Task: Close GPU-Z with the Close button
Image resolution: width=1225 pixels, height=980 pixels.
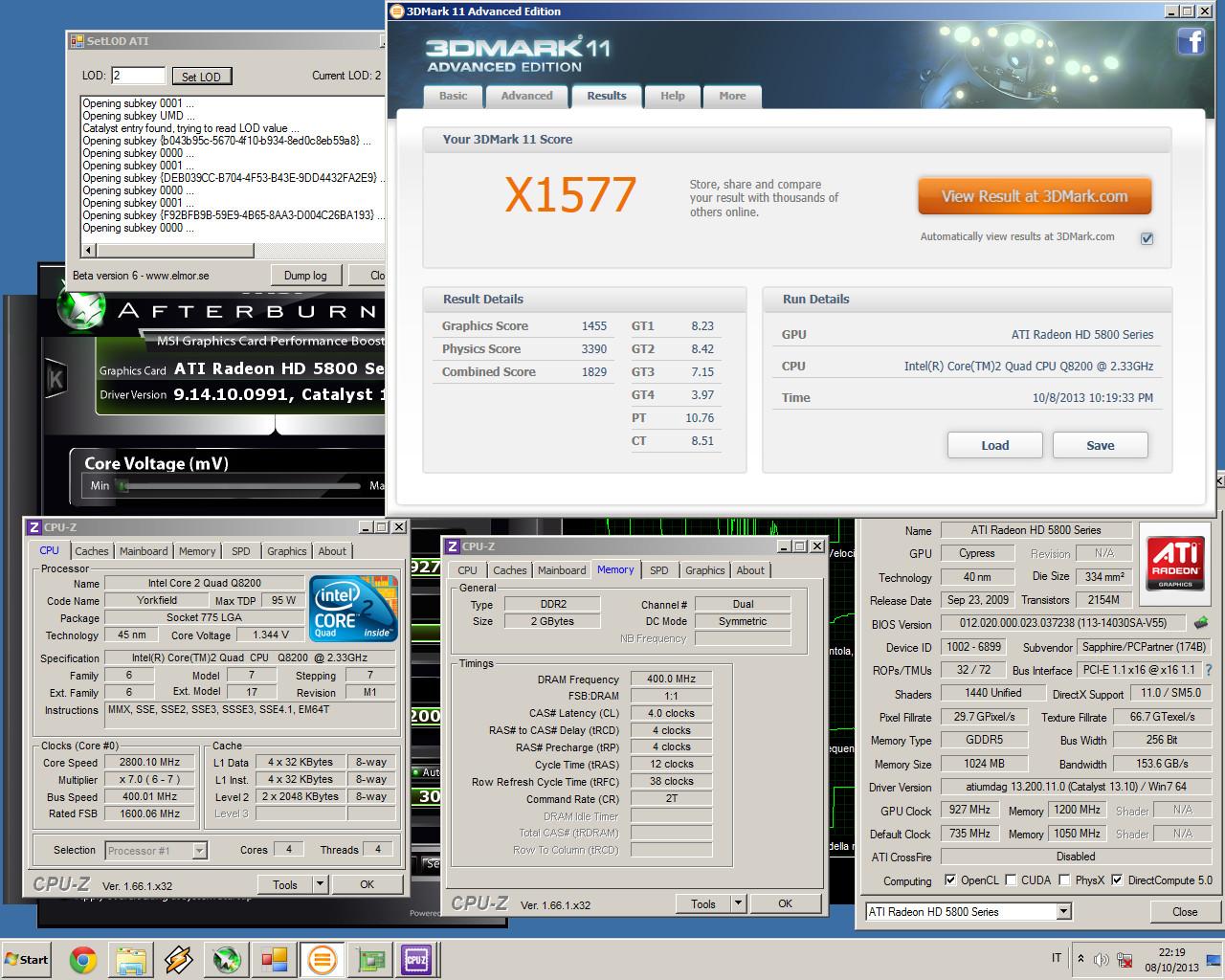Action: [1185, 912]
